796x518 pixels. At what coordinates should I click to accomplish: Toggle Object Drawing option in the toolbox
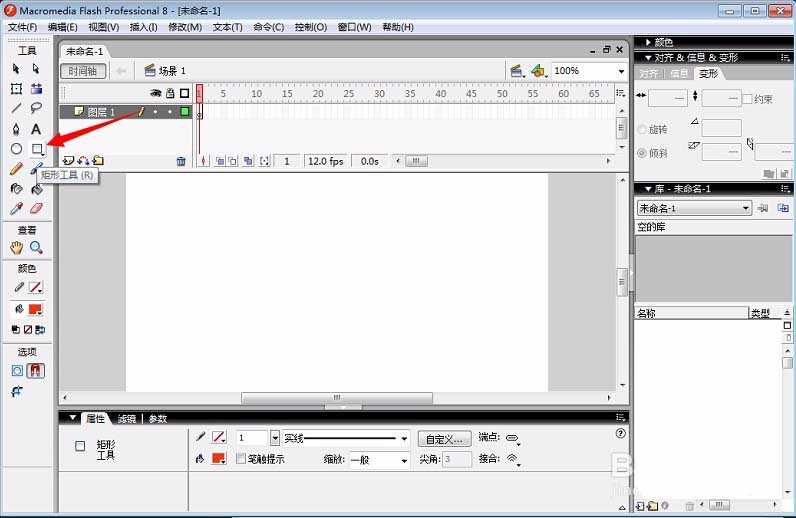pos(17,371)
